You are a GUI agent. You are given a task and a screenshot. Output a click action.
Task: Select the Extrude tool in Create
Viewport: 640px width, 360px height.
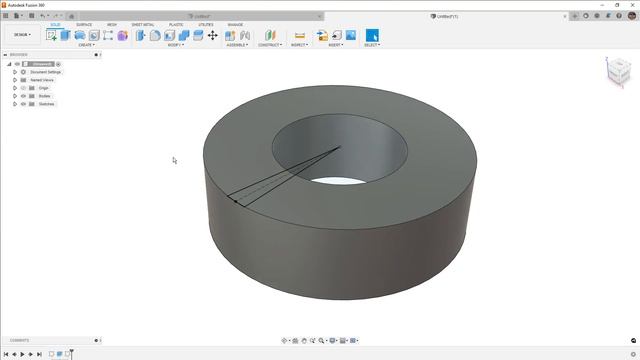click(65, 36)
